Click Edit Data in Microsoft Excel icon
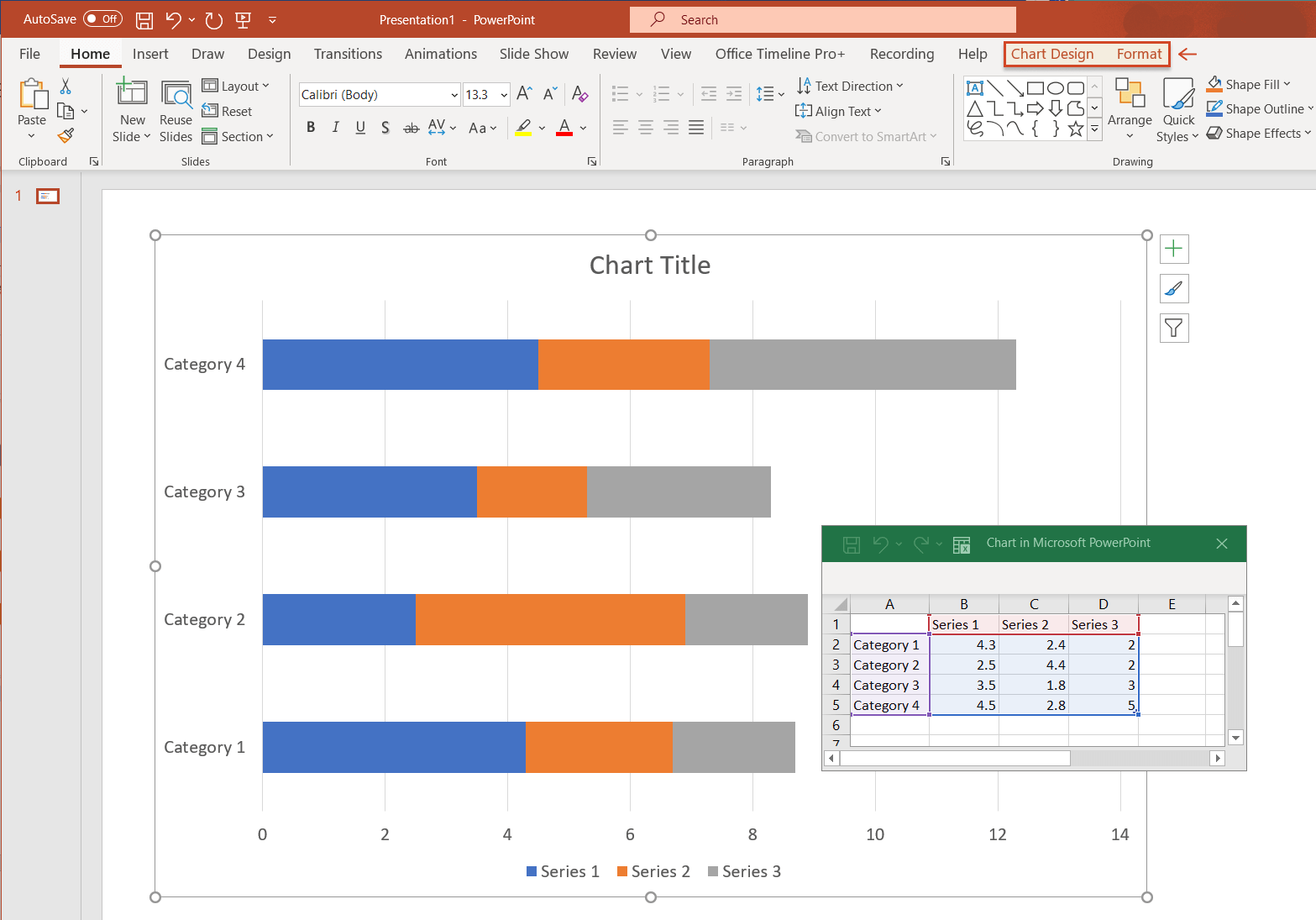This screenshot has height=920, width=1316. (x=961, y=544)
